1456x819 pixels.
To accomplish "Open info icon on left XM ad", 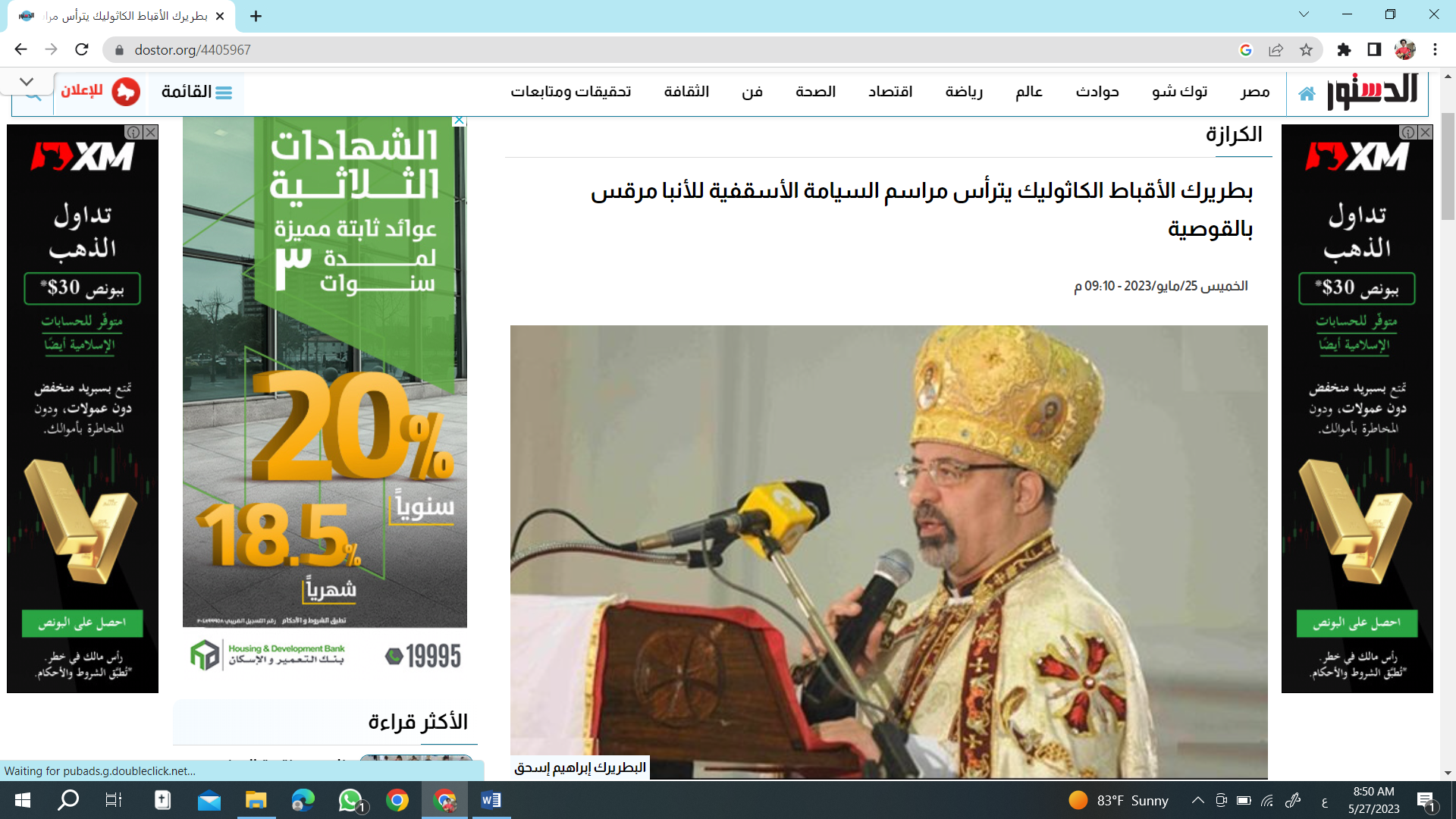I will tap(133, 132).
